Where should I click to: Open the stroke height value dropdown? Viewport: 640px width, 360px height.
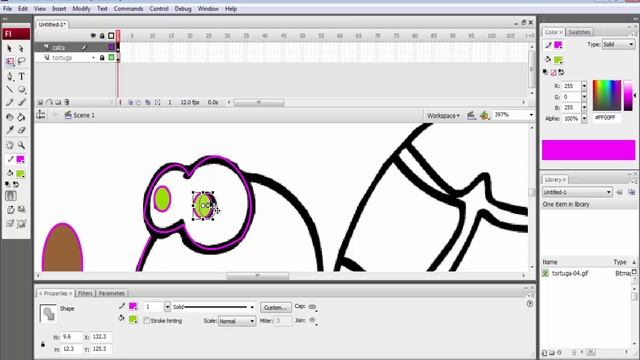pyautogui.click(x=167, y=307)
